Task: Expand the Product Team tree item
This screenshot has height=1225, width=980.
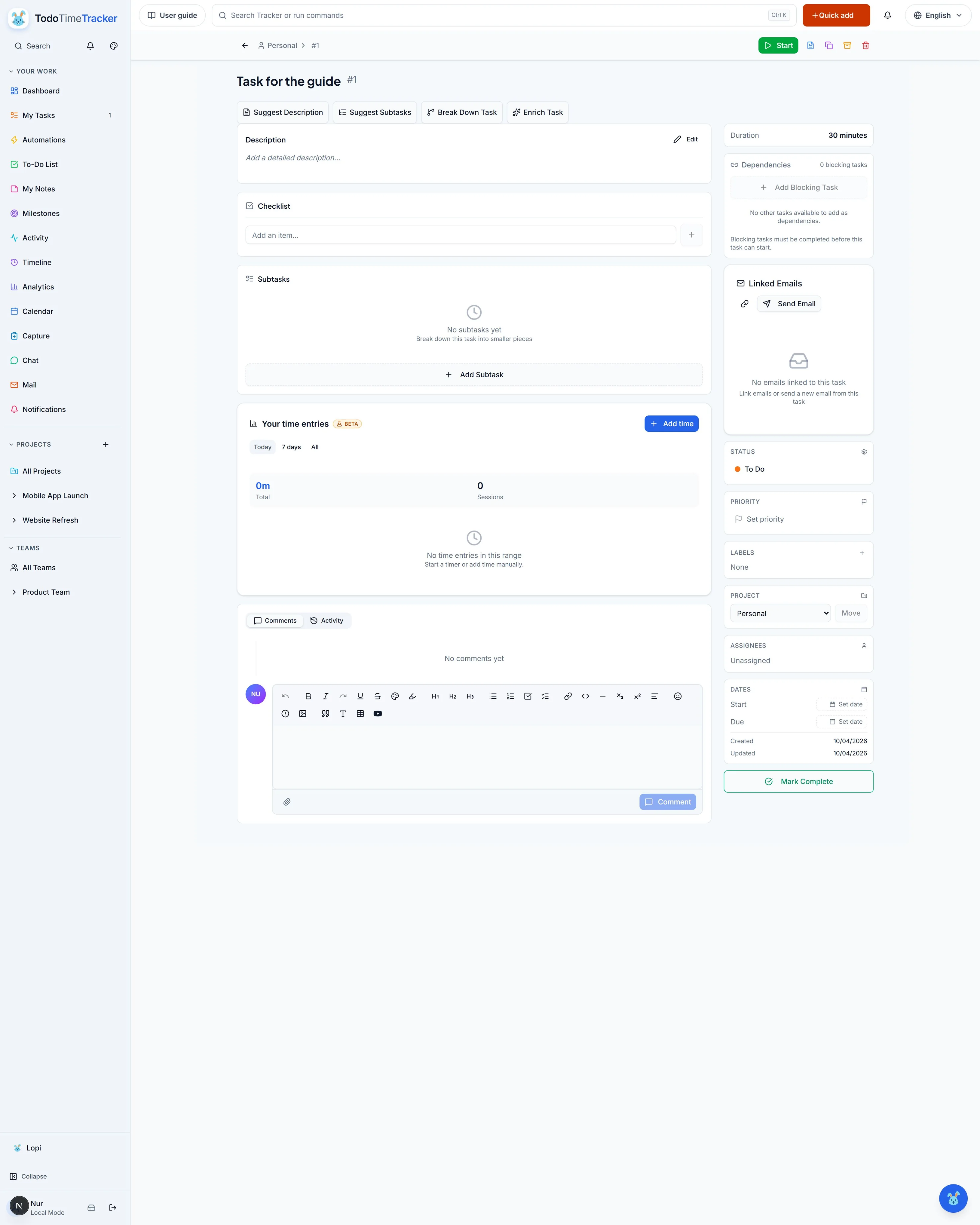Action: pos(14,592)
